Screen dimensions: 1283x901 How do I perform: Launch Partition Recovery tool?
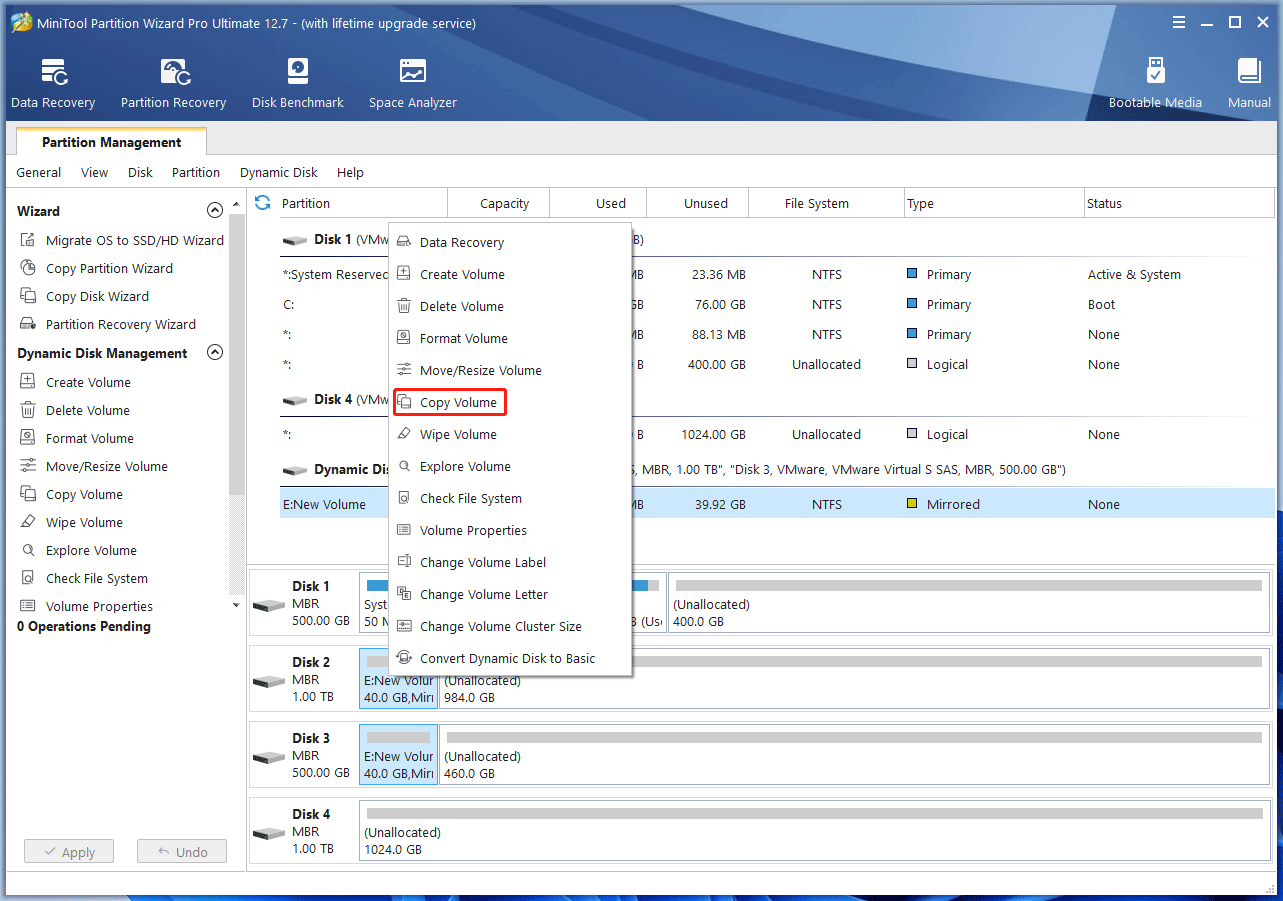(173, 84)
